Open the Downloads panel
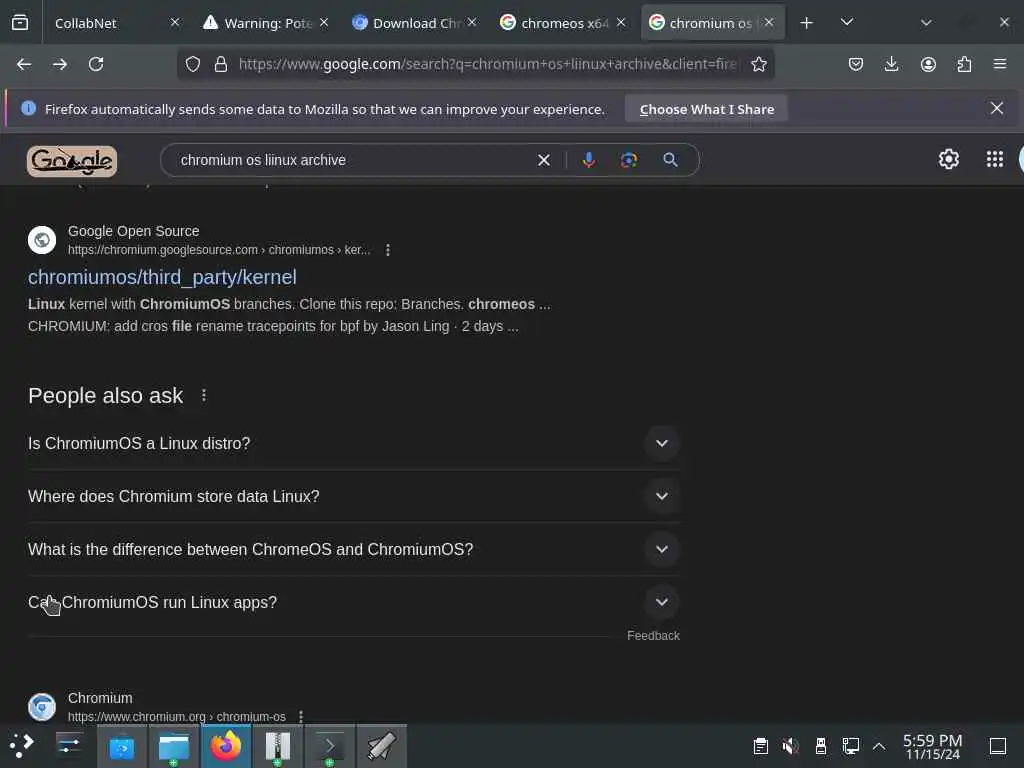Viewport: 1024px width, 768px height. pyautogui.click(x=891, y=64)
